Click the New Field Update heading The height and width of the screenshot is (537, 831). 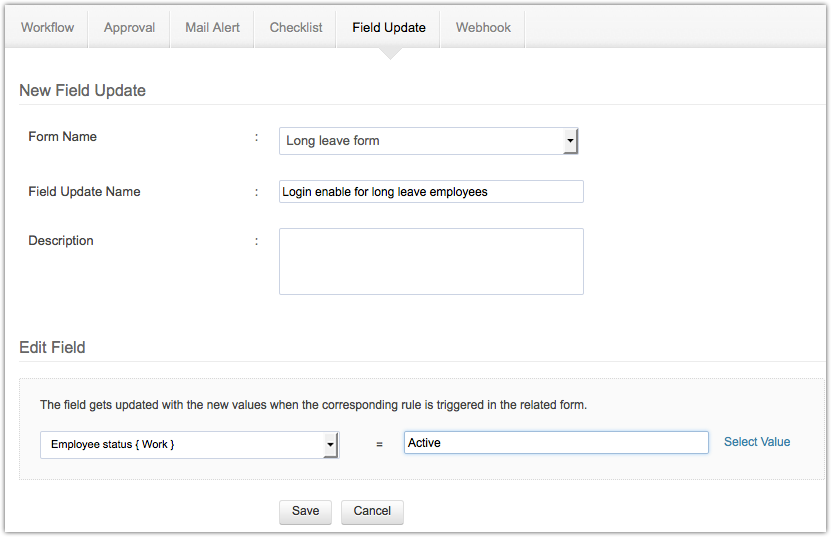(82, 91)
